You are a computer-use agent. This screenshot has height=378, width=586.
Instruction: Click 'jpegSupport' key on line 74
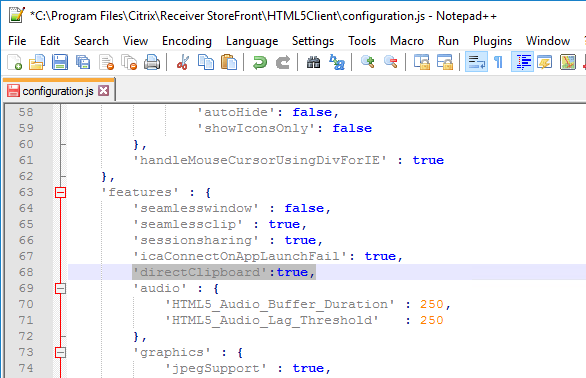pos(216,368)
